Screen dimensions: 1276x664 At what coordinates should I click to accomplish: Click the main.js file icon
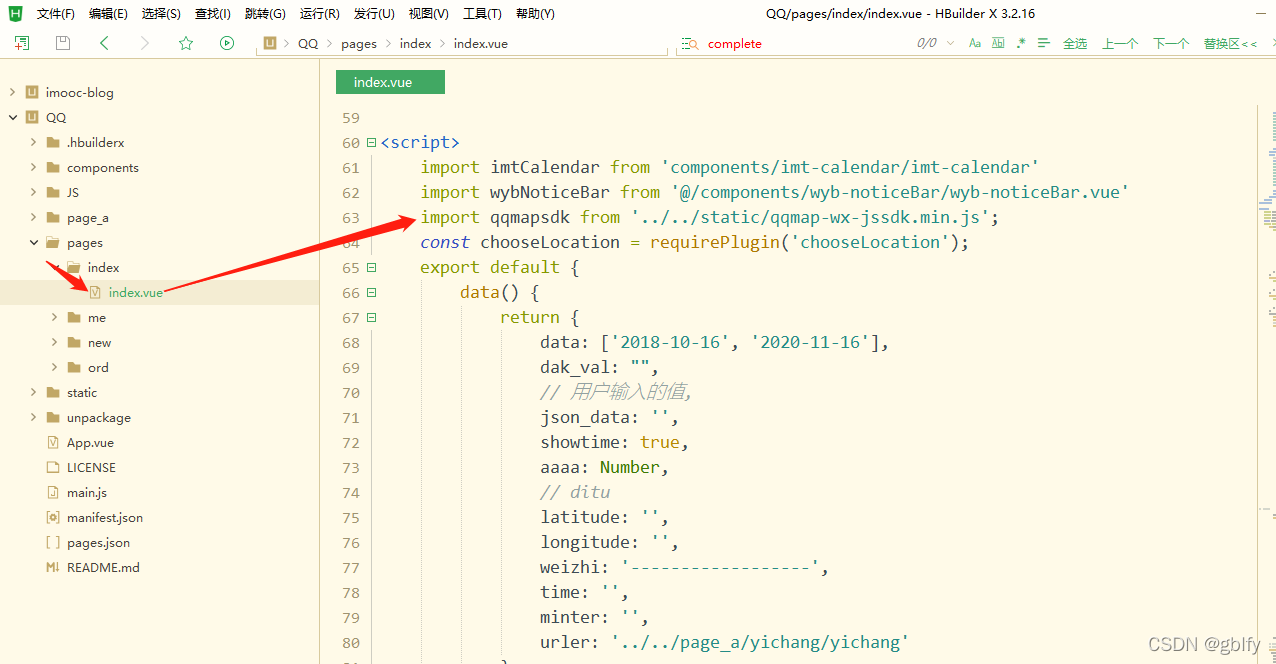(53, 492)
